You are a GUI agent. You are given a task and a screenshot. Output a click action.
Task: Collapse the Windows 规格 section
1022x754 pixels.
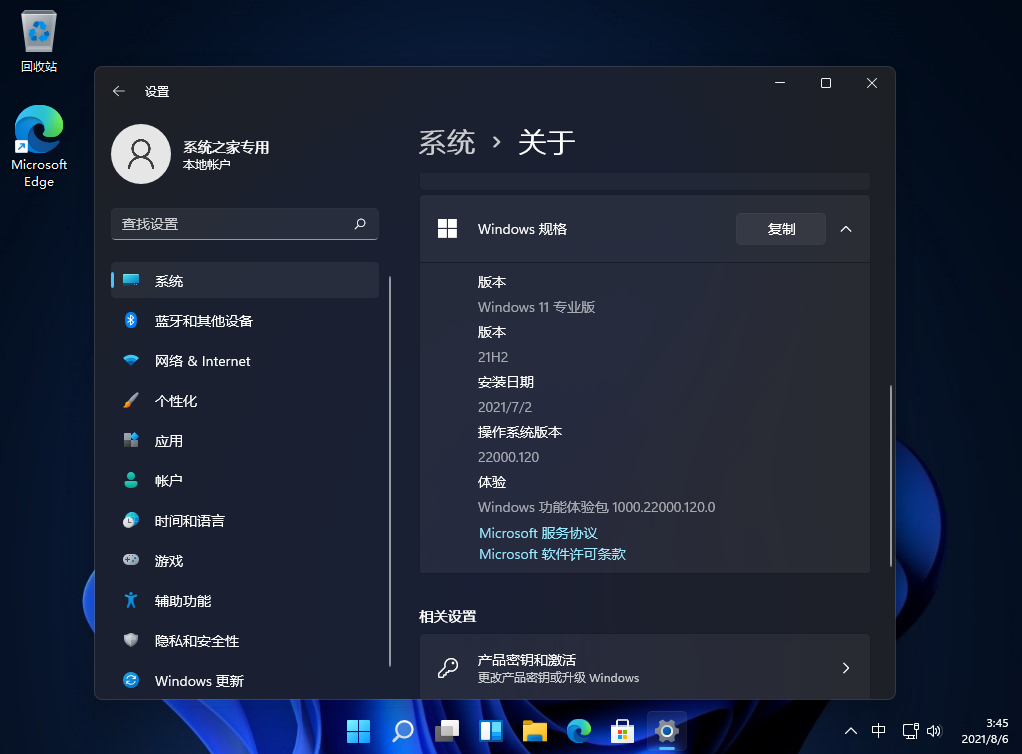[846, 228]
